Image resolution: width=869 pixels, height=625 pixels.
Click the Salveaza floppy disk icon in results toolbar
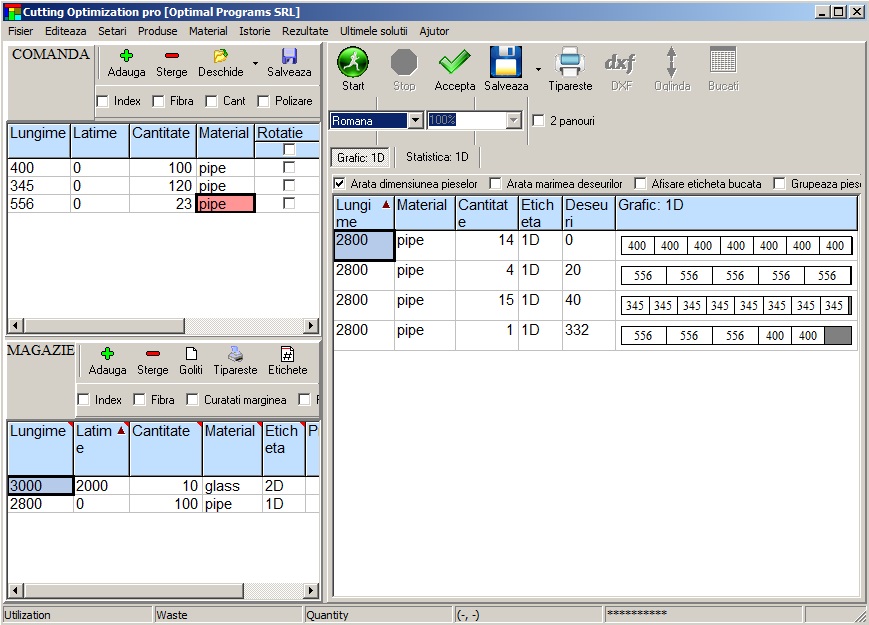(506, 63)
